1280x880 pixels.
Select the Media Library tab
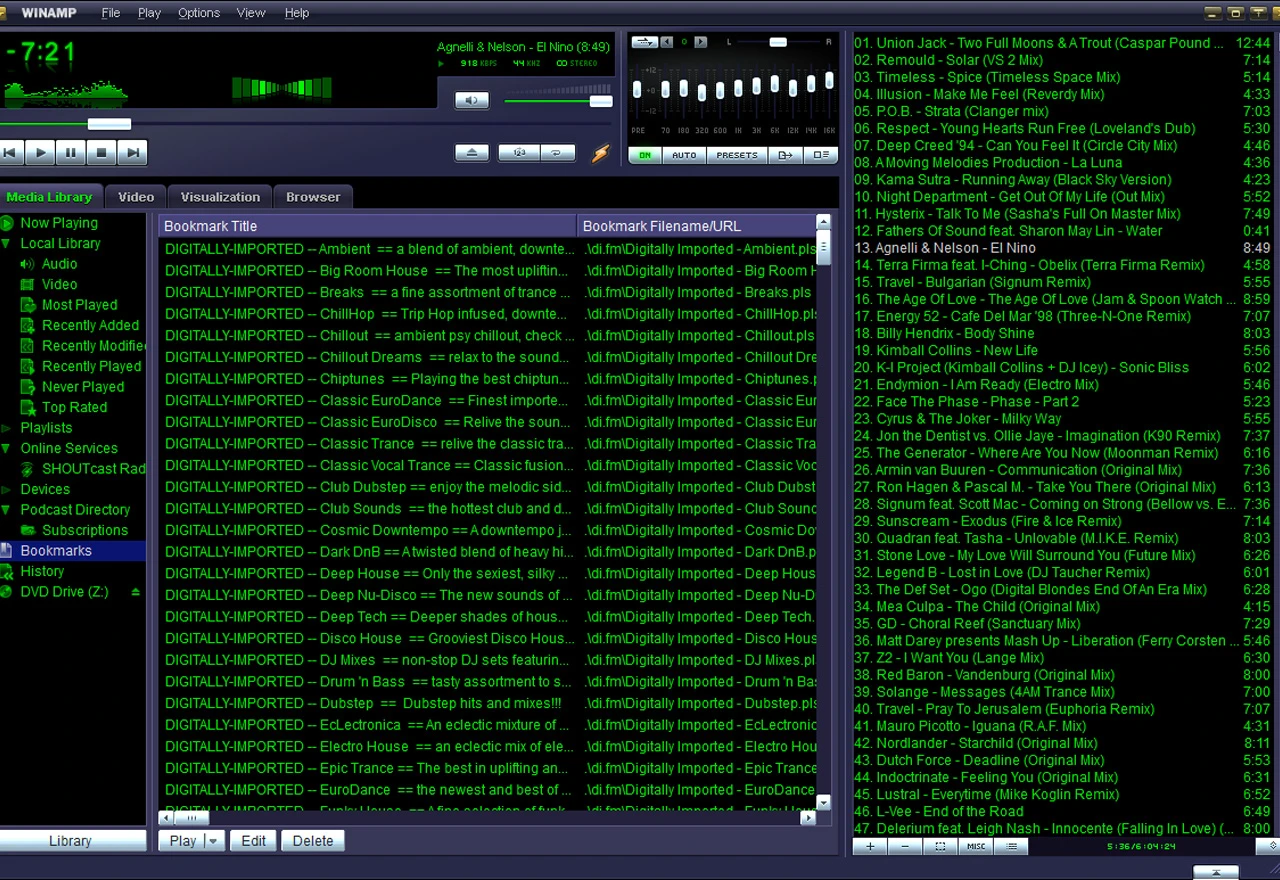(49, 197)
